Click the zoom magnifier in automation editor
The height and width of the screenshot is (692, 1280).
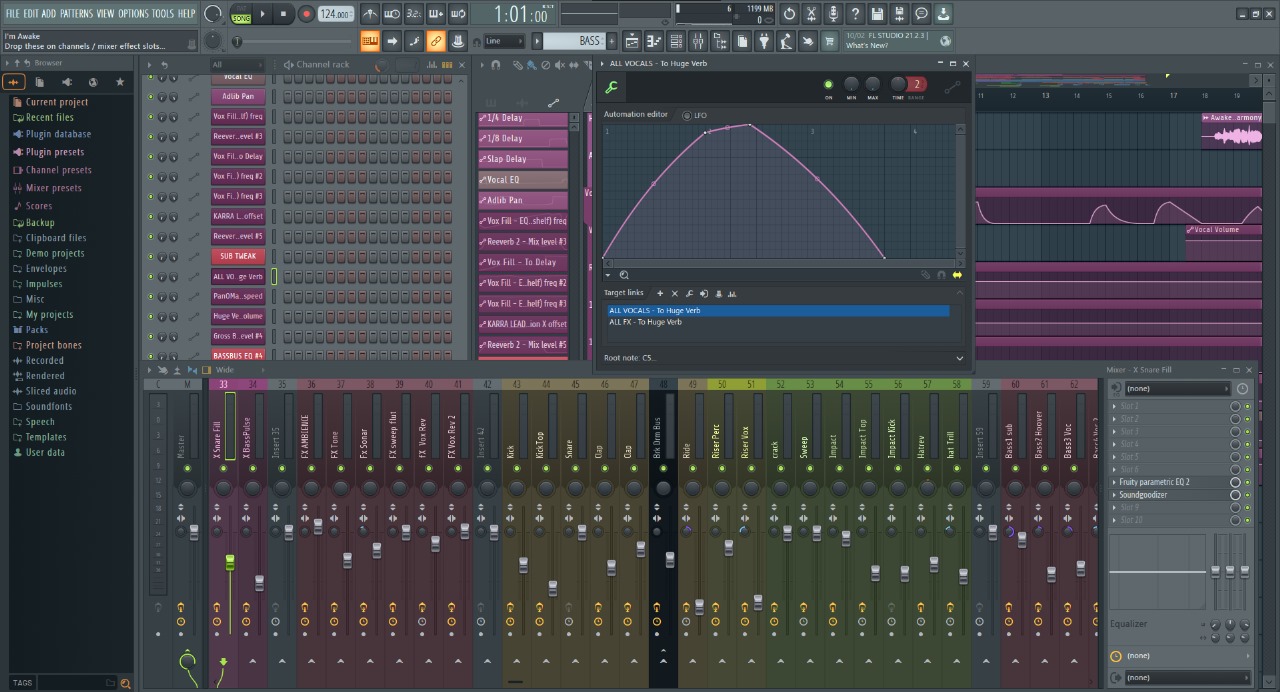tap(624, 275)
